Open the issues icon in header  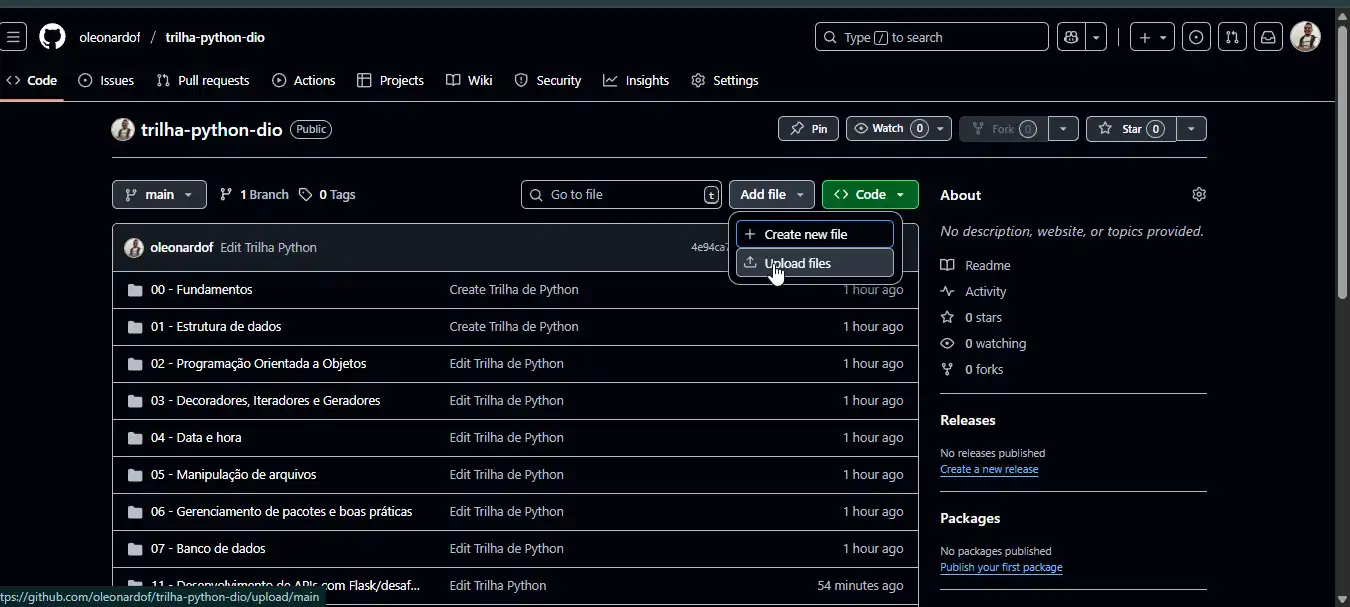(1196, 37)
